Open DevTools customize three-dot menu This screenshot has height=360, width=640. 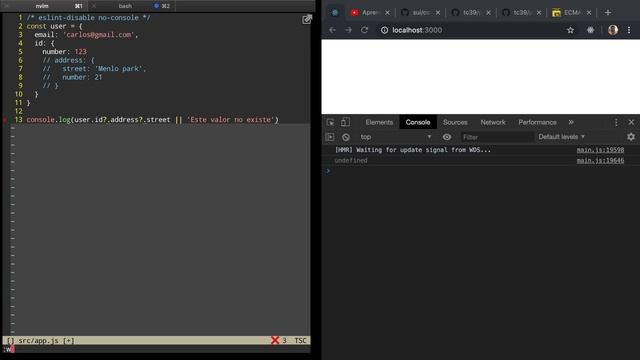tap(616, 122)
